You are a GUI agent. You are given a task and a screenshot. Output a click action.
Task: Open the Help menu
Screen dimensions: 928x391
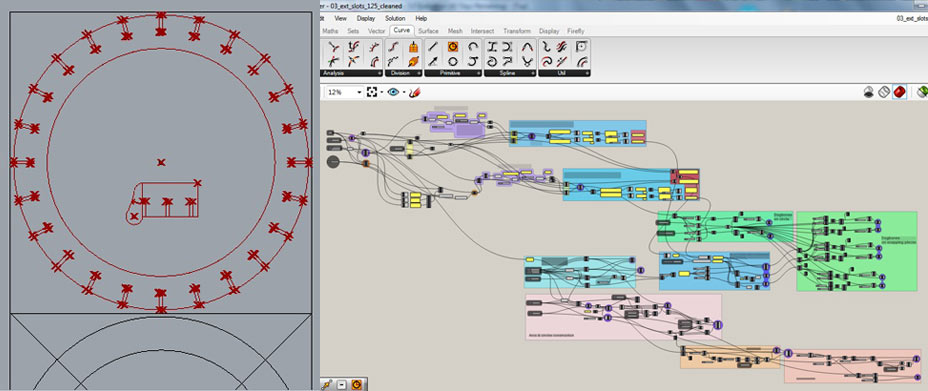click(421, 19)
